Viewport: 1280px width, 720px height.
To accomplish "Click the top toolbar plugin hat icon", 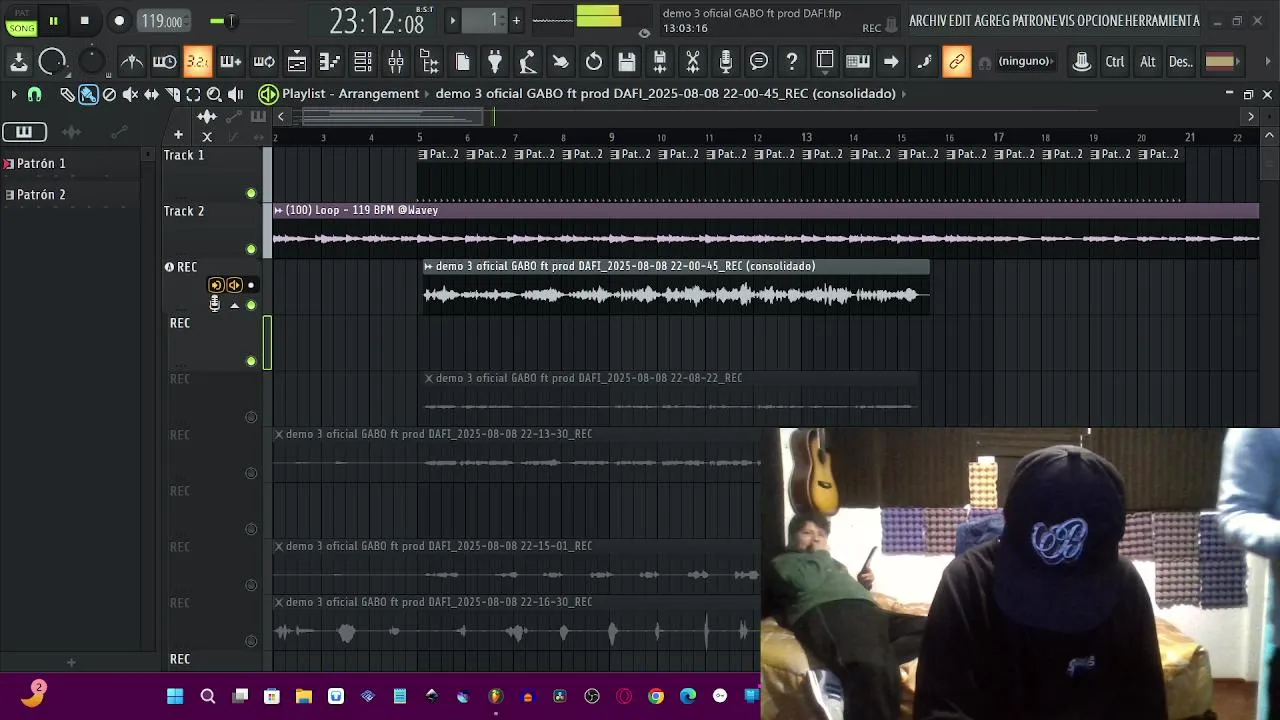I will [x=1081, y=62].
